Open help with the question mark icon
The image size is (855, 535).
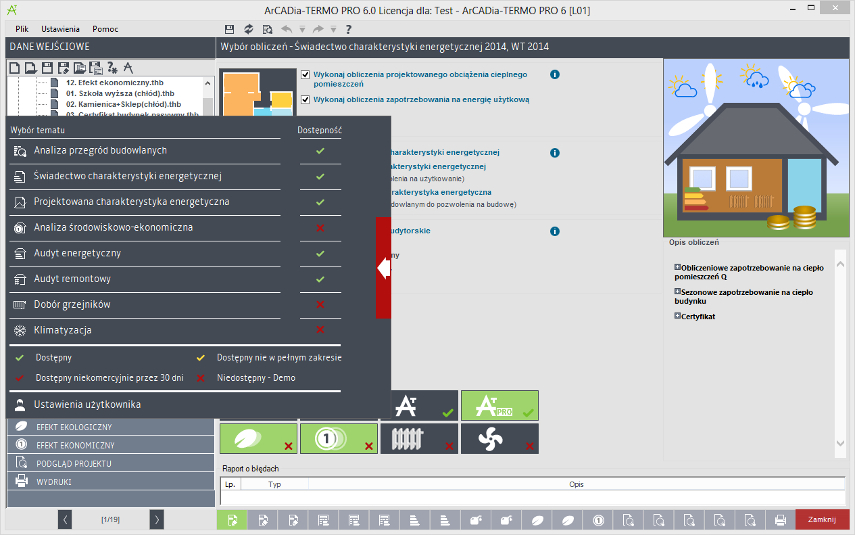[x=348, y=29]
